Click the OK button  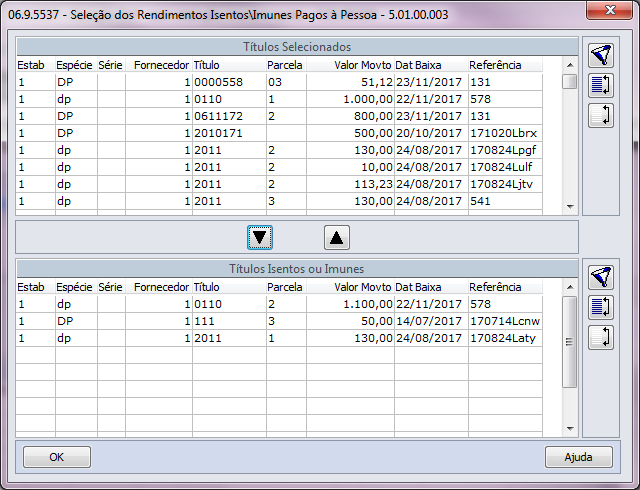point(57,457)
